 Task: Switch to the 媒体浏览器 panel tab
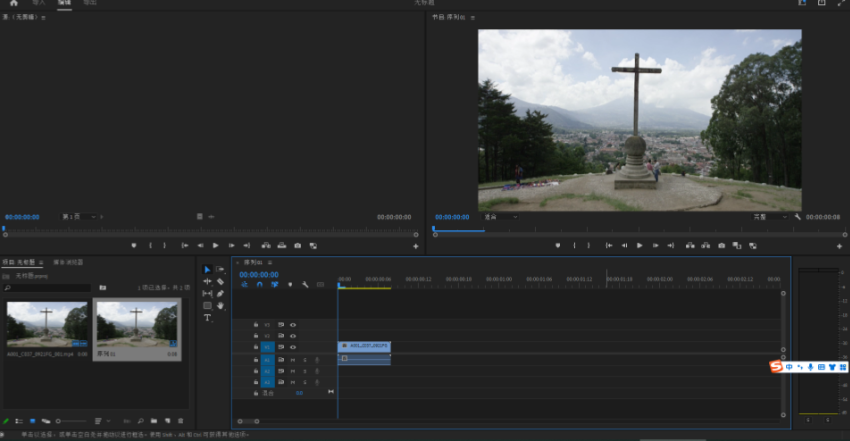68,262
